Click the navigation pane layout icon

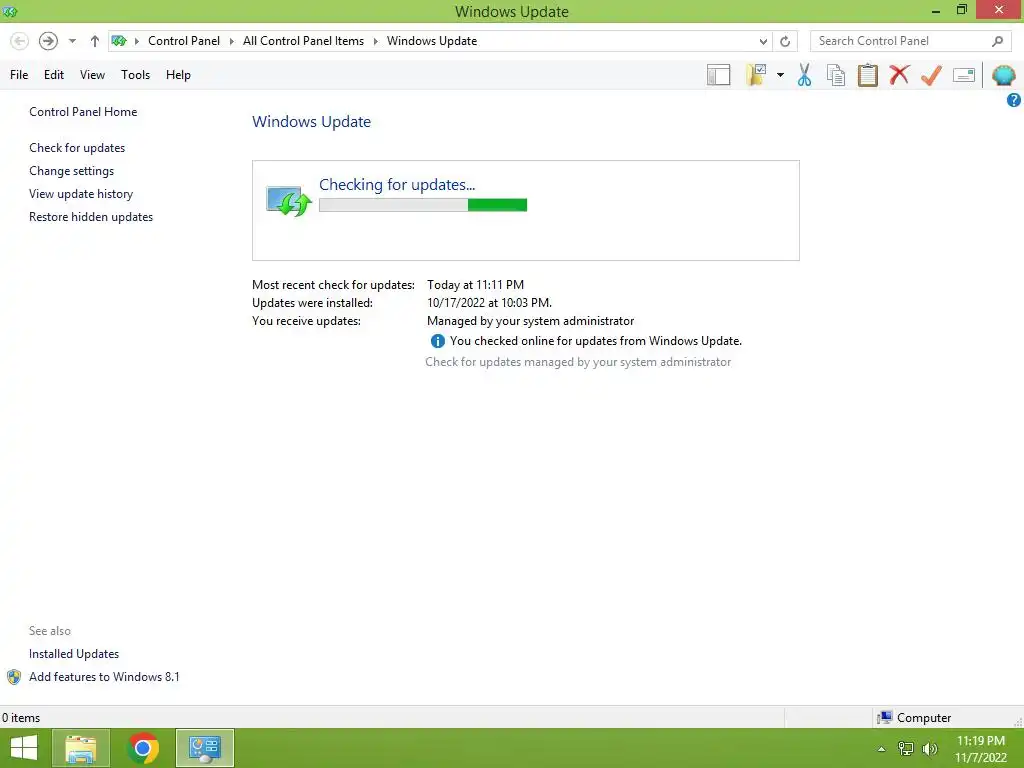point(718,75)
